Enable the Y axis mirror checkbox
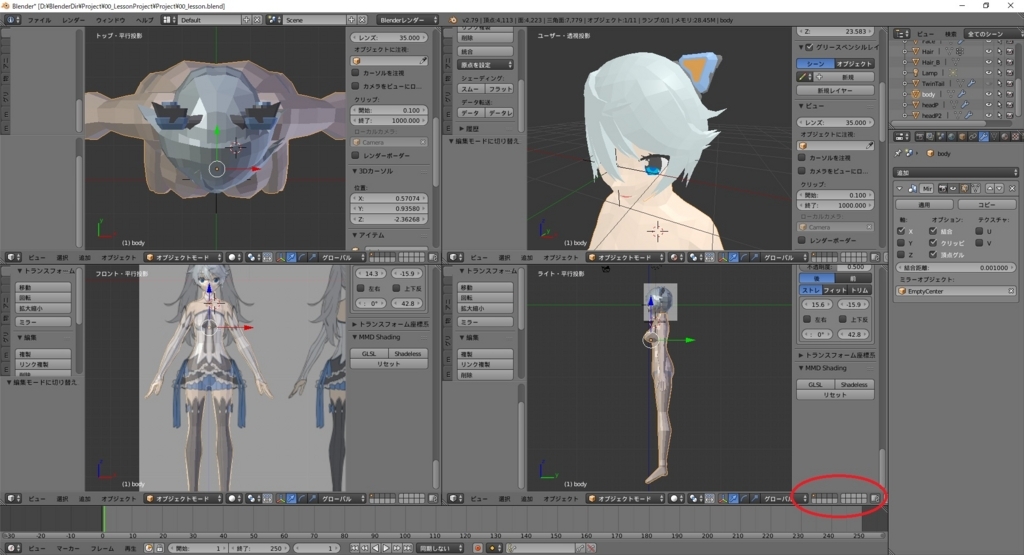The height and width of the screenshot is (555, 1024). (901, 243)
